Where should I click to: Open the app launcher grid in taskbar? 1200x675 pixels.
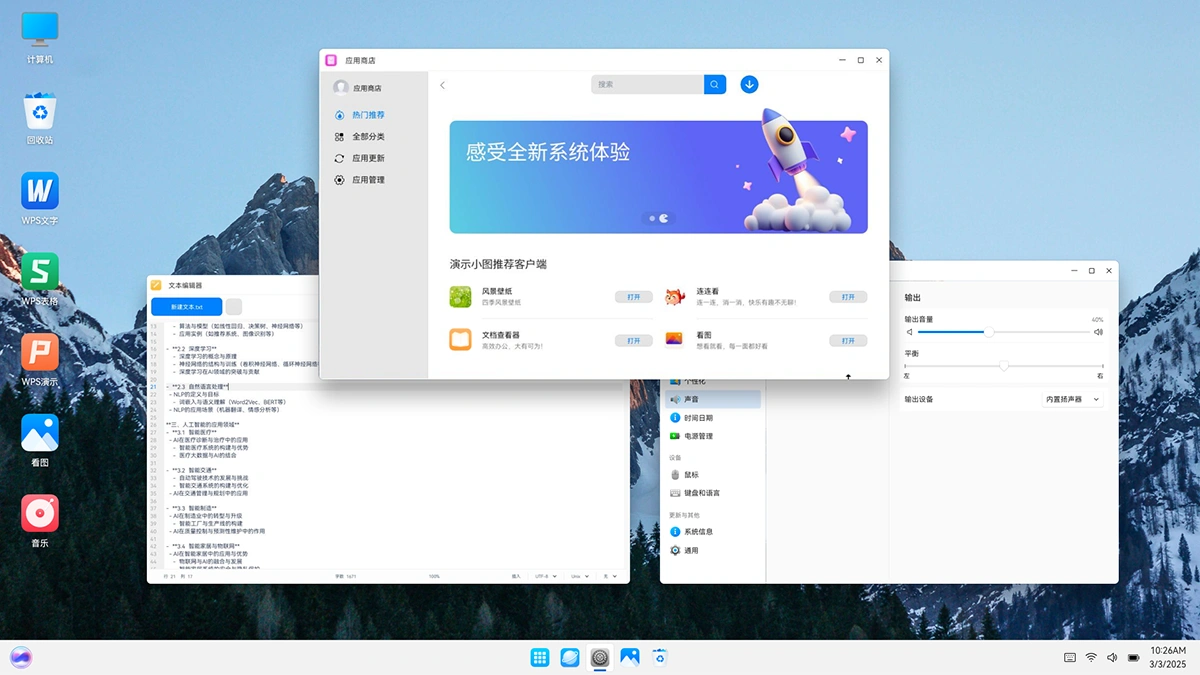540,657
